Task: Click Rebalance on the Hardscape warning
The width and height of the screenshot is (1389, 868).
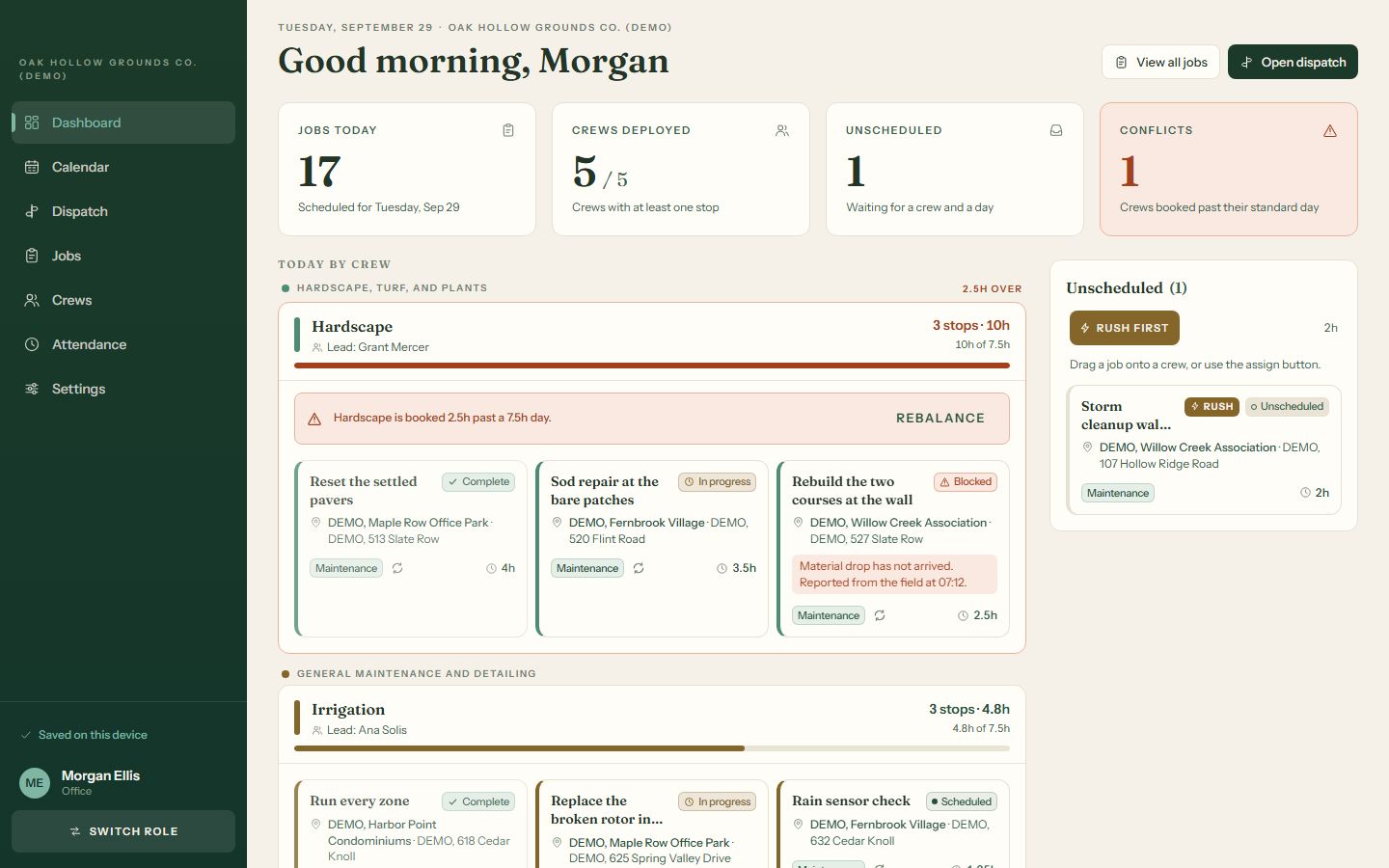Action: pyautogui.click(x=940, y=418)
